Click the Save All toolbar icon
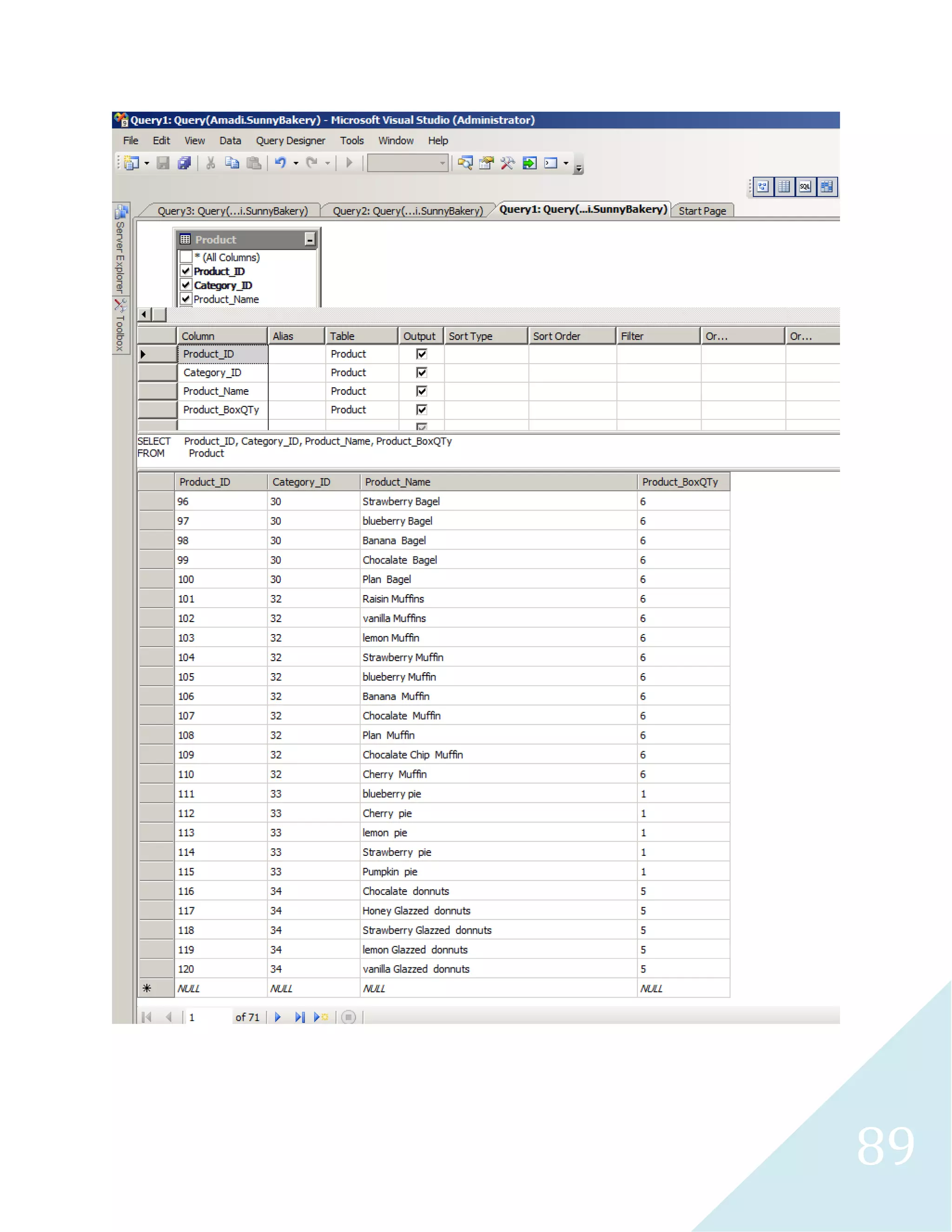Screen dimensions: 952x1232 click(x=184, y=163)
